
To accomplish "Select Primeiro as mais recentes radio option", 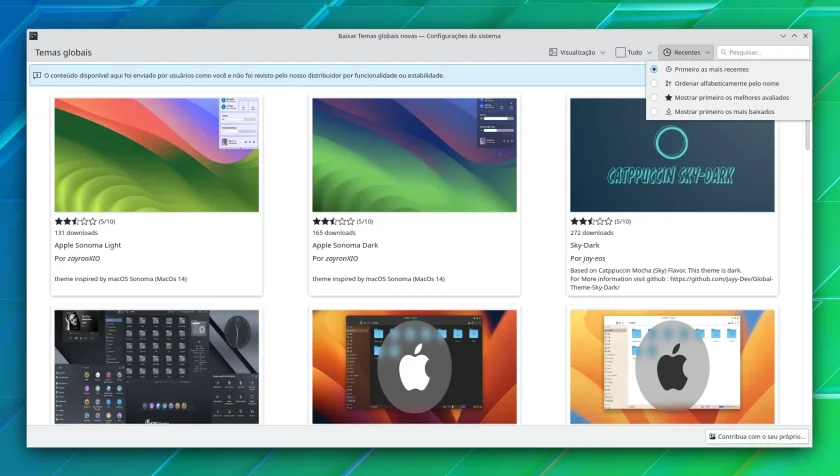I will (x=654, y=69).
